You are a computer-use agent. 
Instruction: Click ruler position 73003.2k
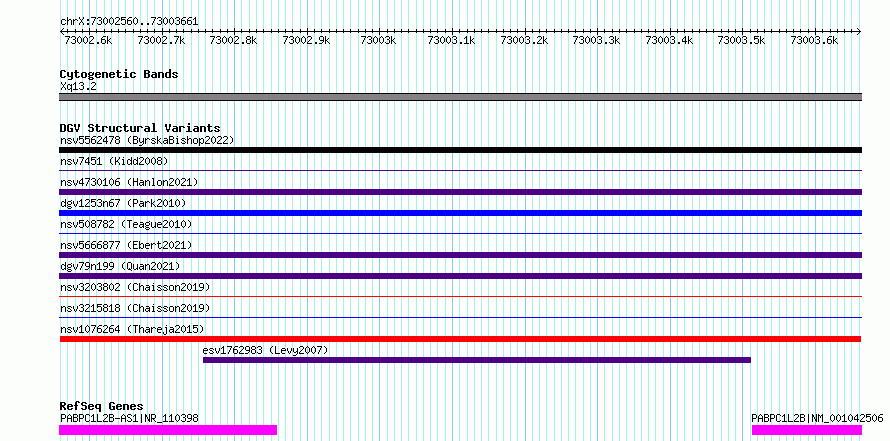[524, 40]
